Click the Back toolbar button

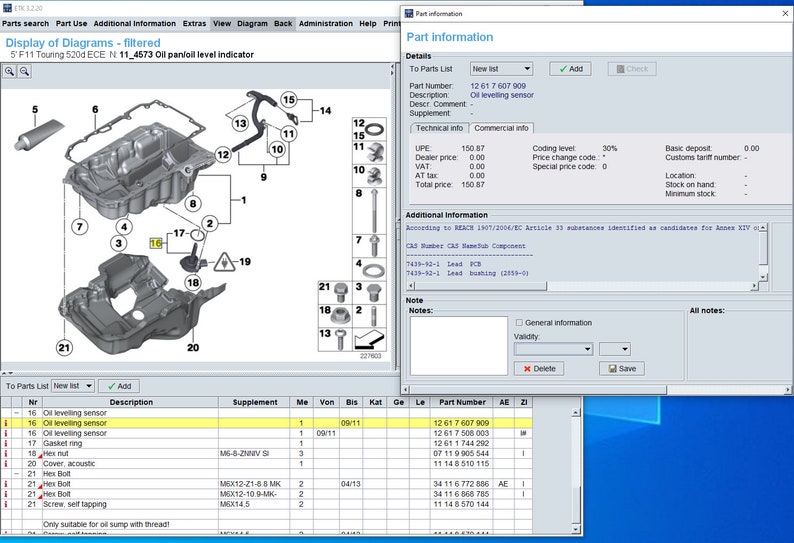283,23
